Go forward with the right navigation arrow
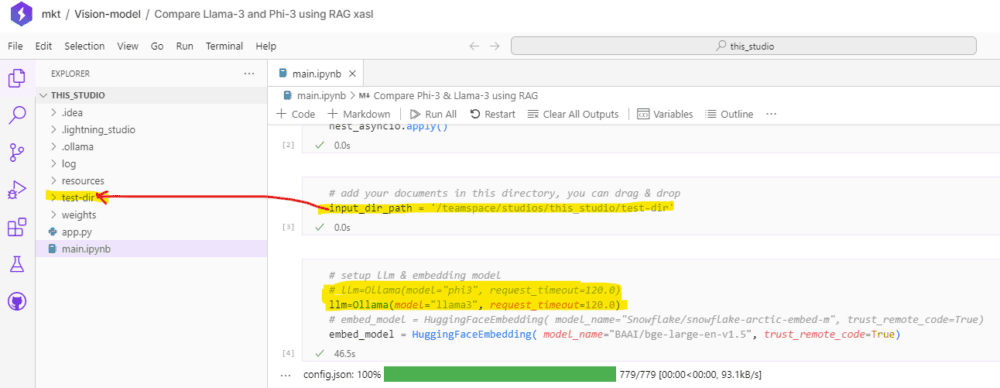 pos(494,46)
